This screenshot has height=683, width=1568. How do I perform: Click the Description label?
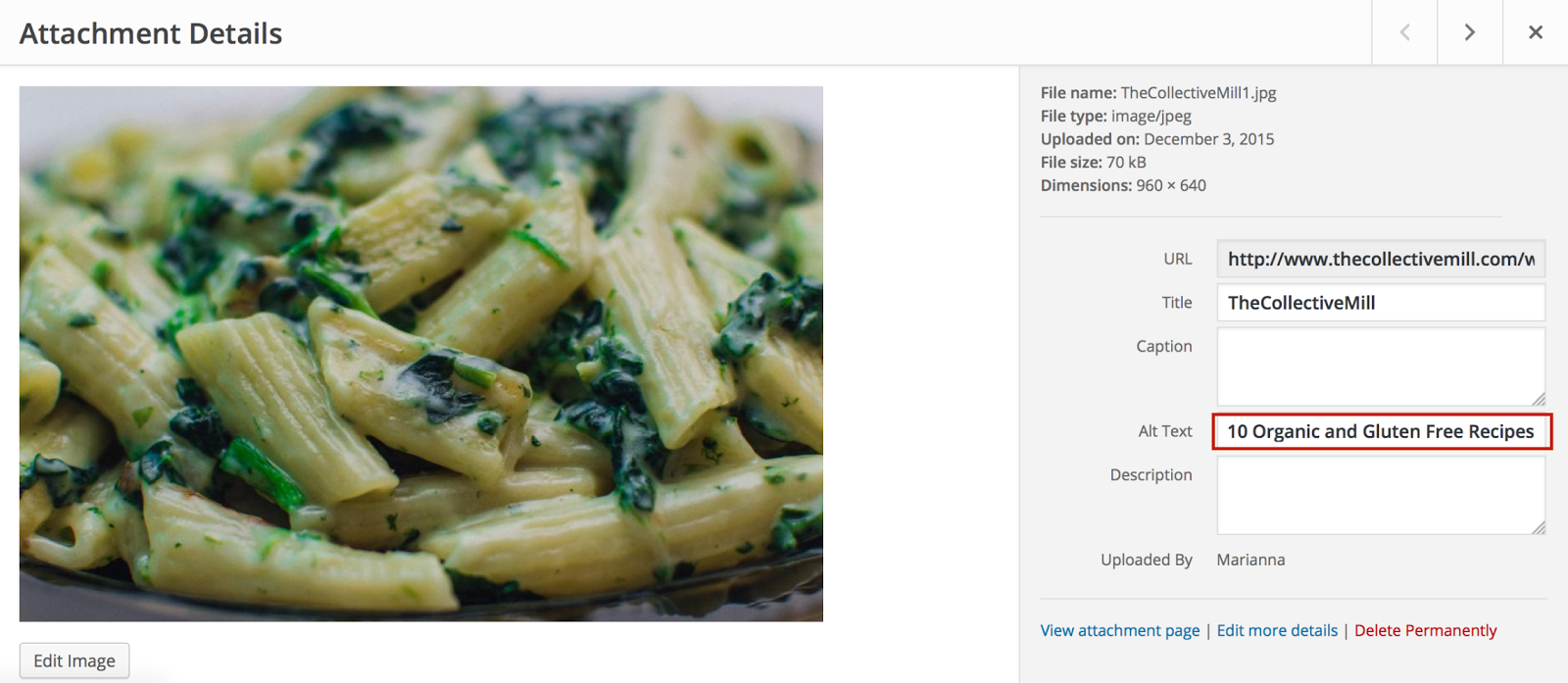1151,474
